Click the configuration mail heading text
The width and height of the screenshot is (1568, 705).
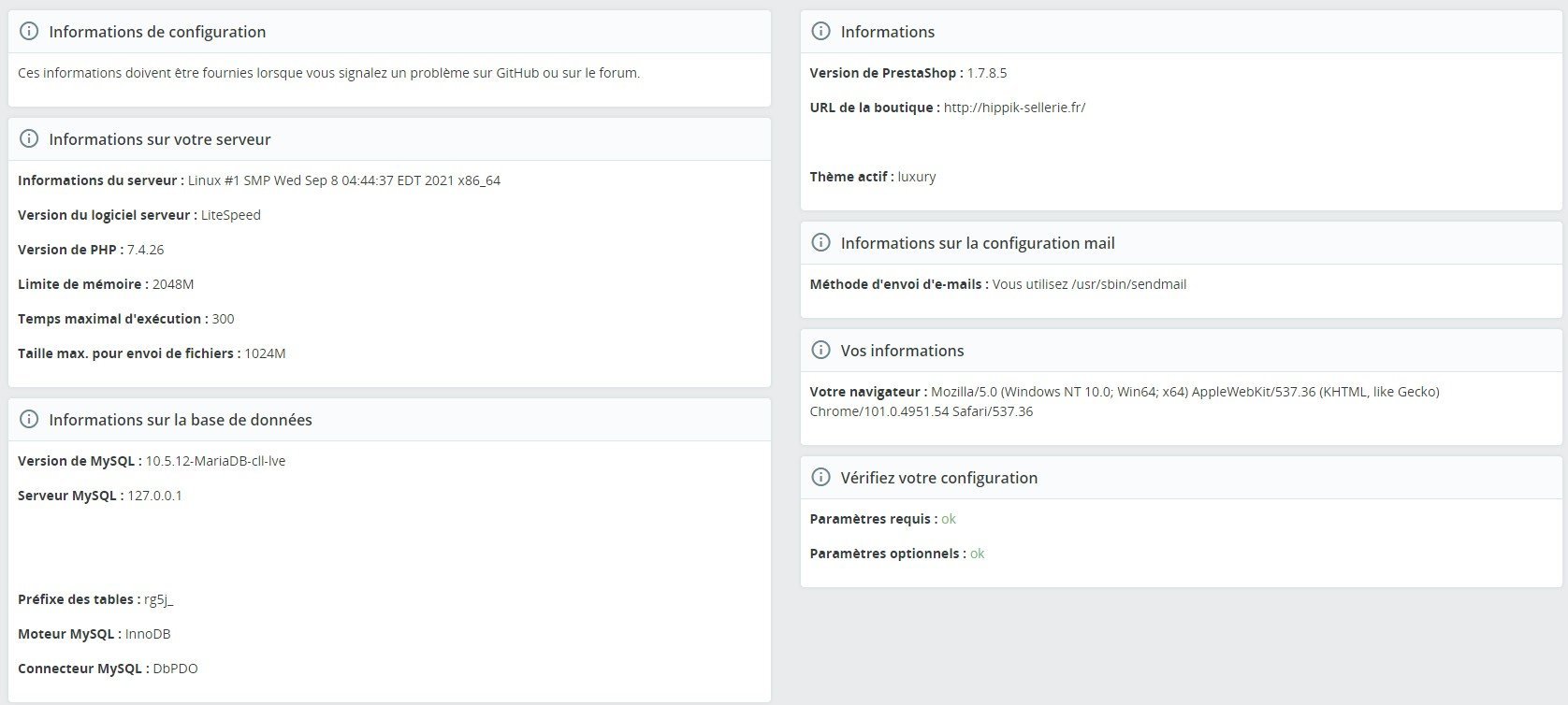[978, 243]
